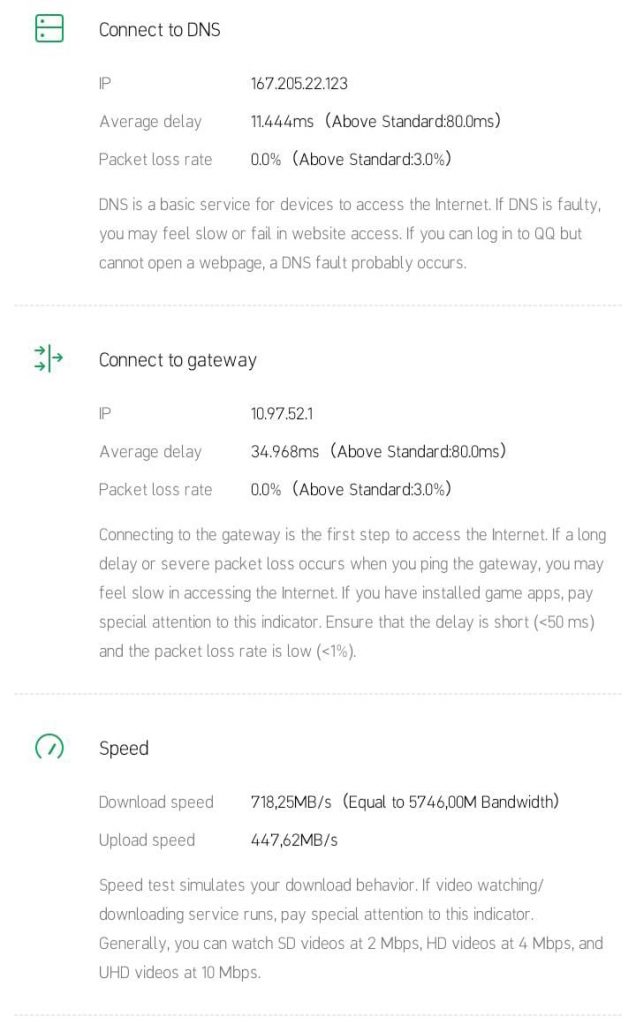Image resolution: width=636 pixels, height=1024 pixels.
Task: Click the Download speed label
Action: [156, 802]
